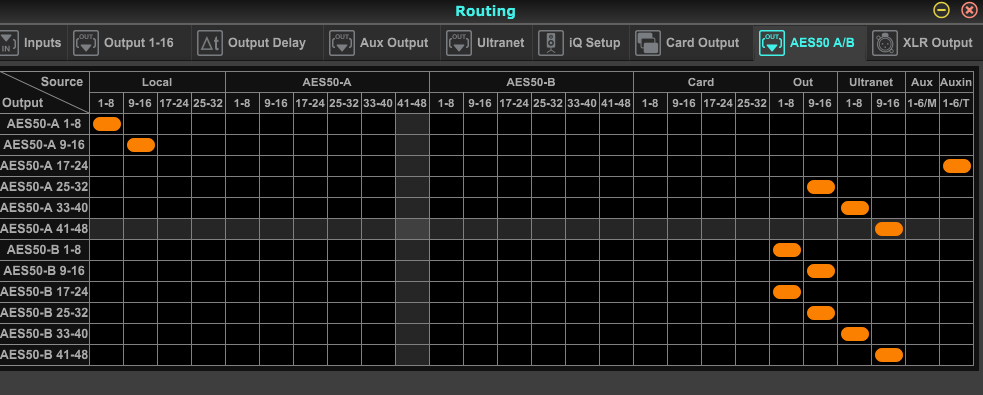Route Aux 1-6/M to AES50-A 17-24

pyautogui.click(x=922, y=166)
